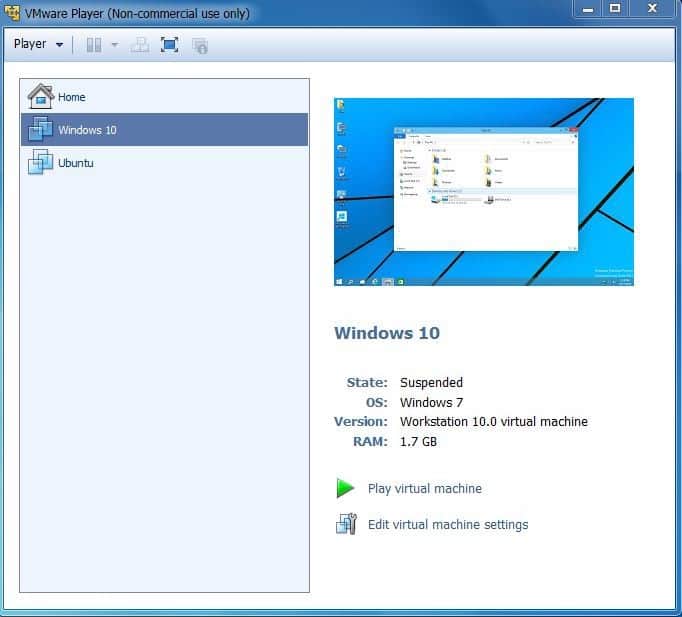Enter full screen mode icon

point(169,45)
